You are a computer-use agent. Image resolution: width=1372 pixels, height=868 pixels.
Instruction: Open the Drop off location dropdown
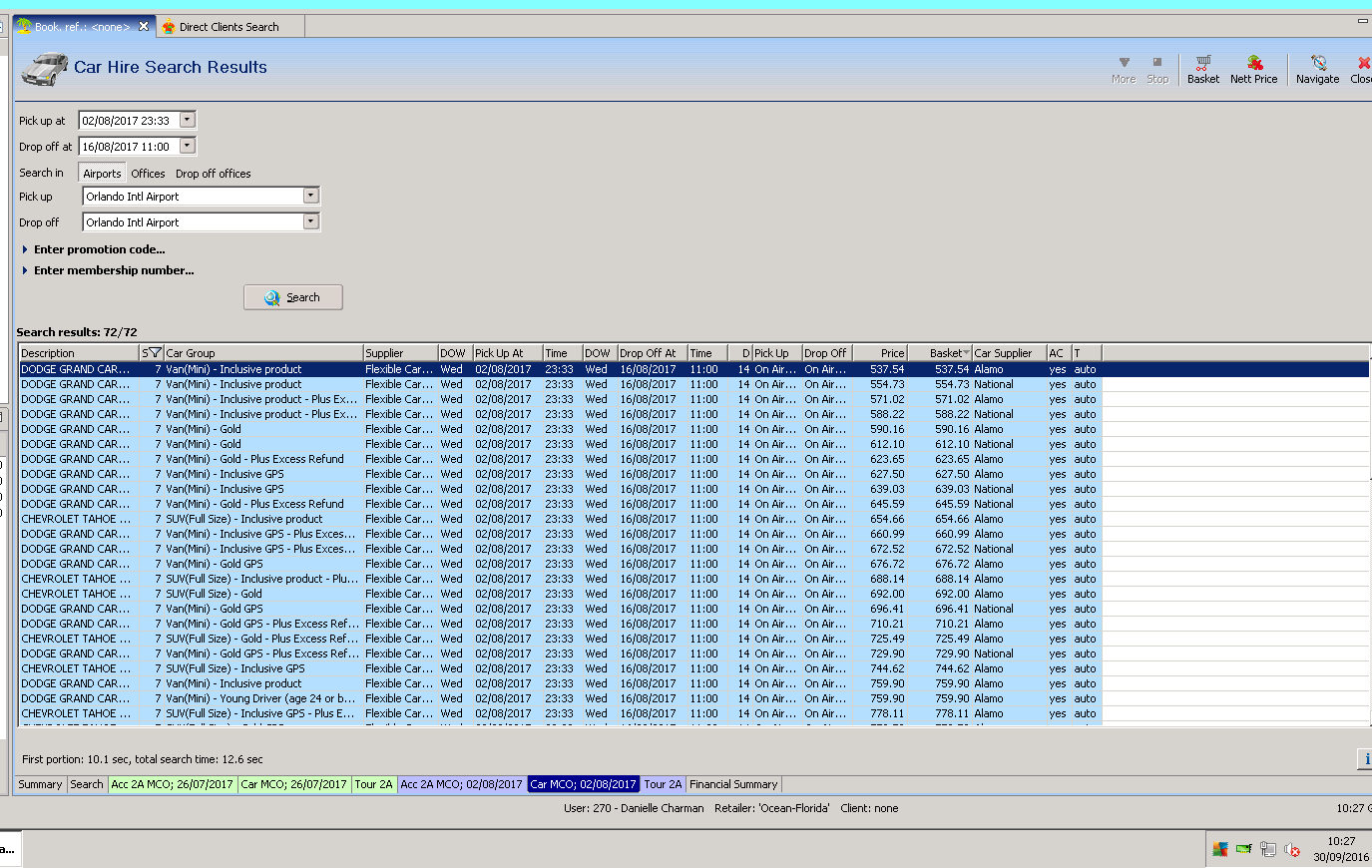(x=311, y=221)
